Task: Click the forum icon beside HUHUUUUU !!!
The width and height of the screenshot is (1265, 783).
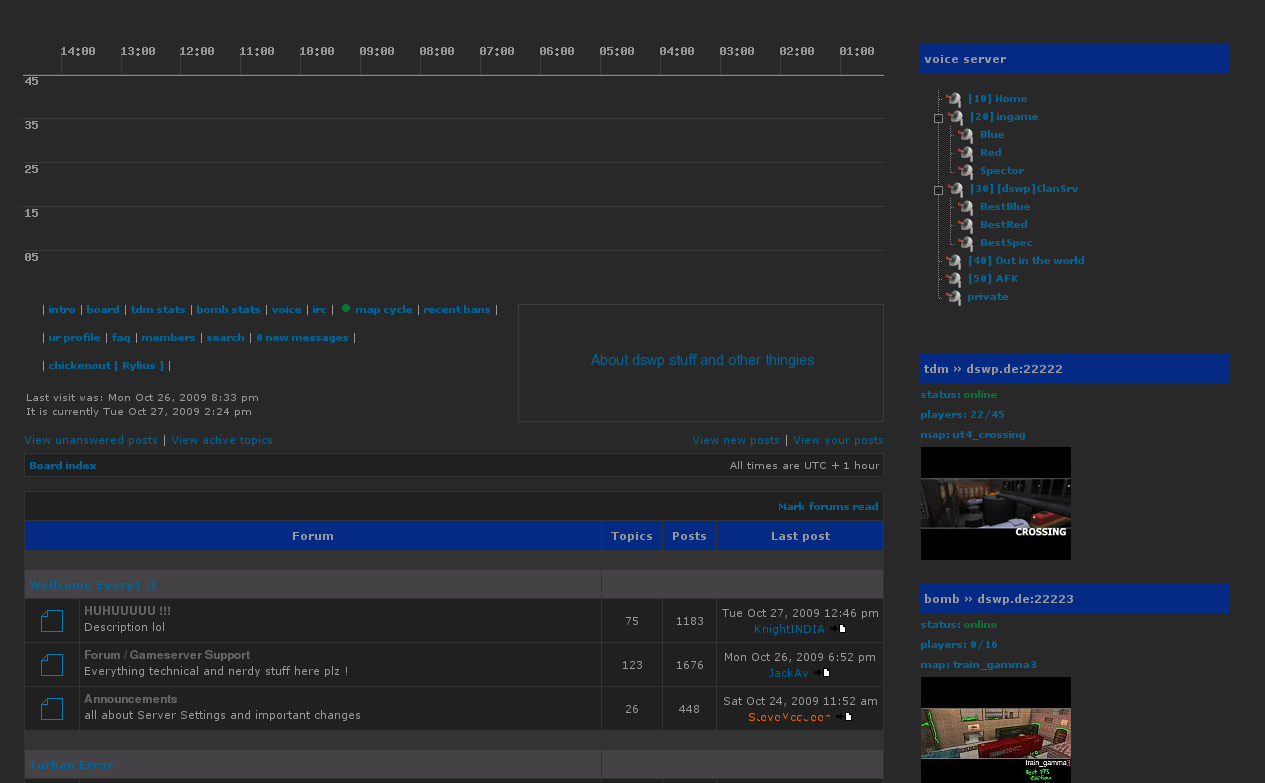Action: tap(52, 621)
